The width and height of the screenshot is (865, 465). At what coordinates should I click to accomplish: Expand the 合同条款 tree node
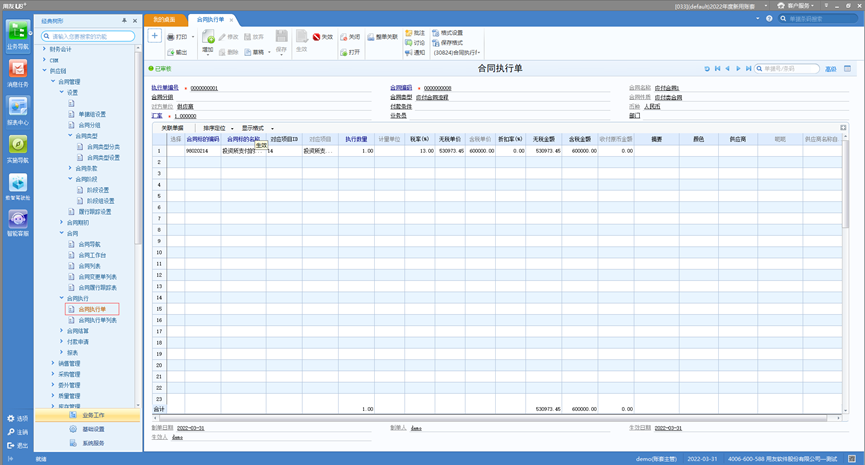[x=70, y=168]
